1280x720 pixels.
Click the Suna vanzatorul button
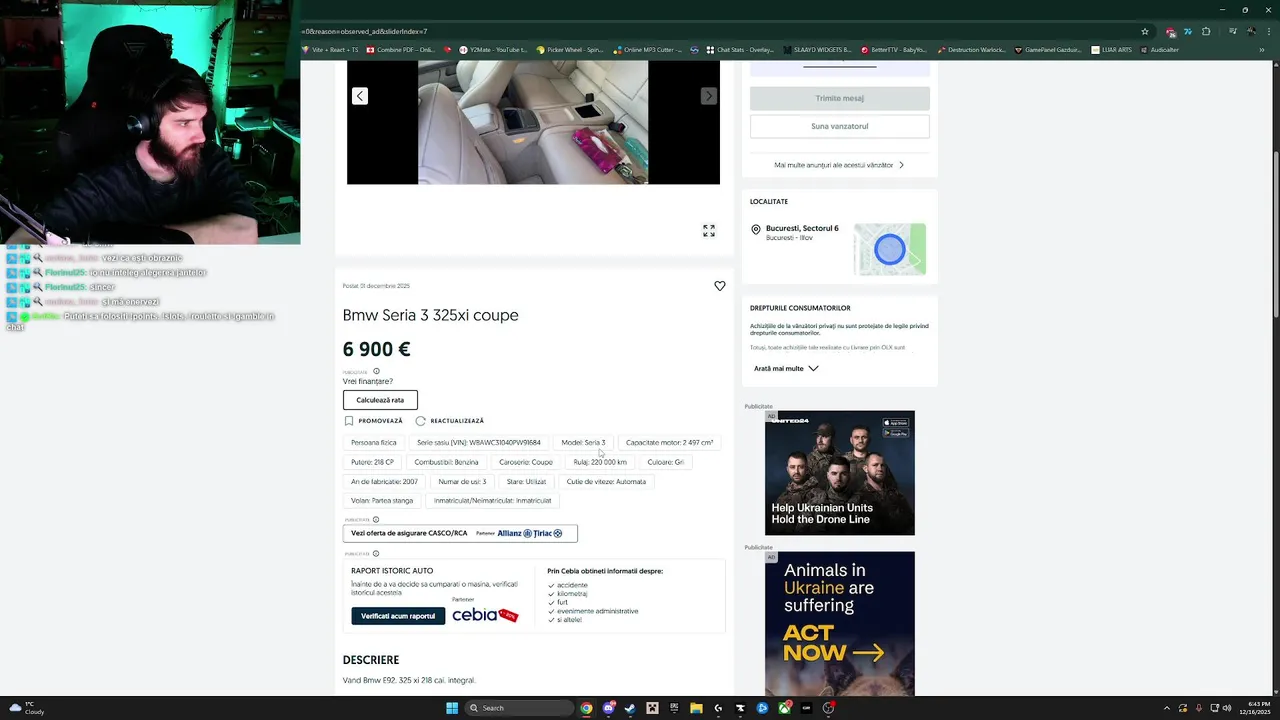[840, 126]
